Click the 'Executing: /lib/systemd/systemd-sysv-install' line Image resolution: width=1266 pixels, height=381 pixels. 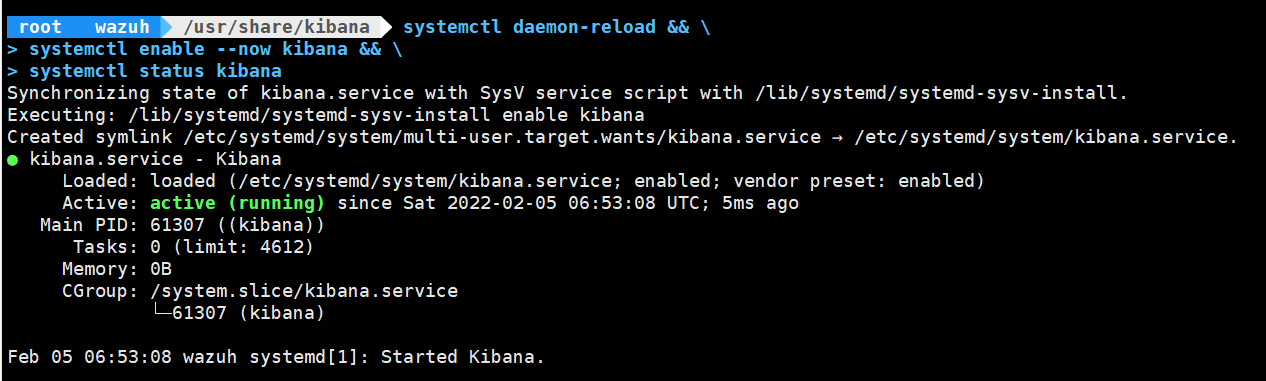(x=325, y=116)
